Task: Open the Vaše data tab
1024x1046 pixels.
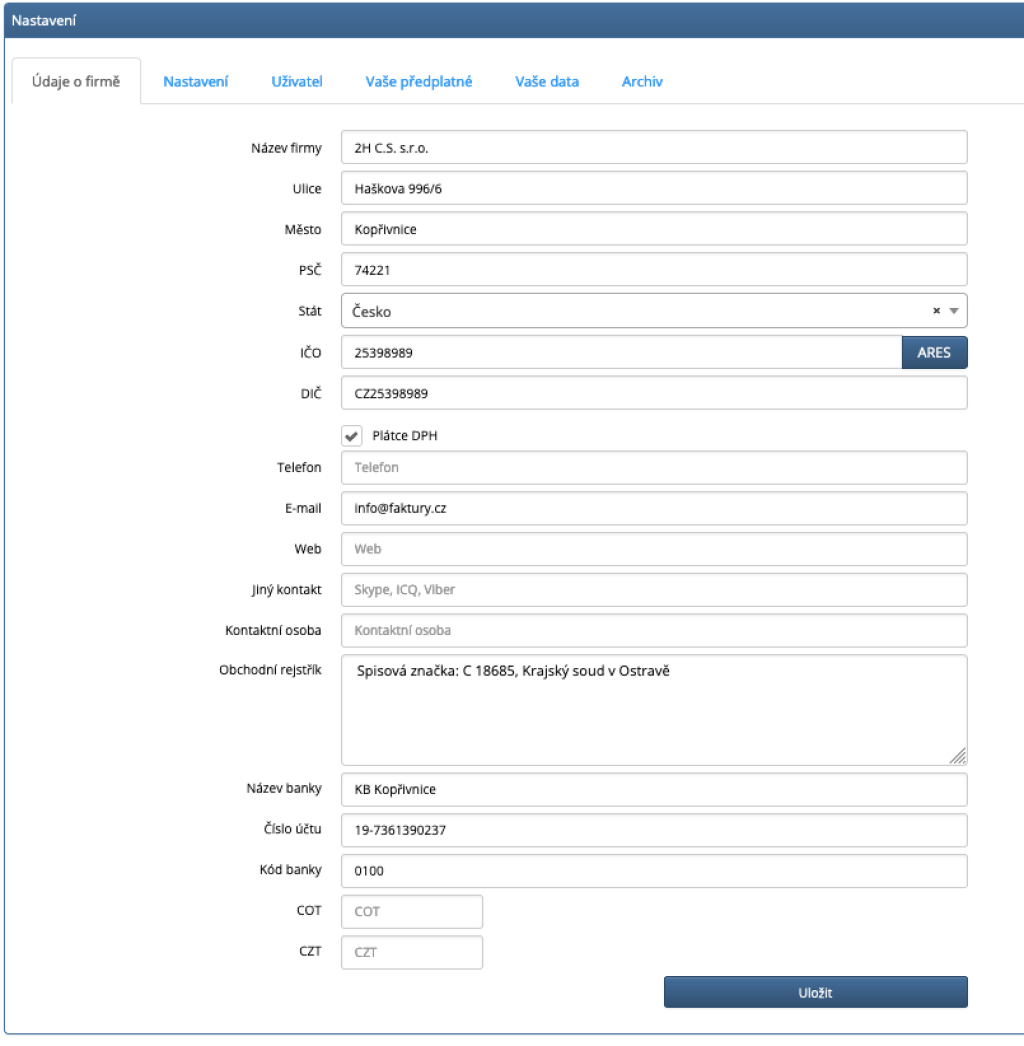Action: coord(547,82)
